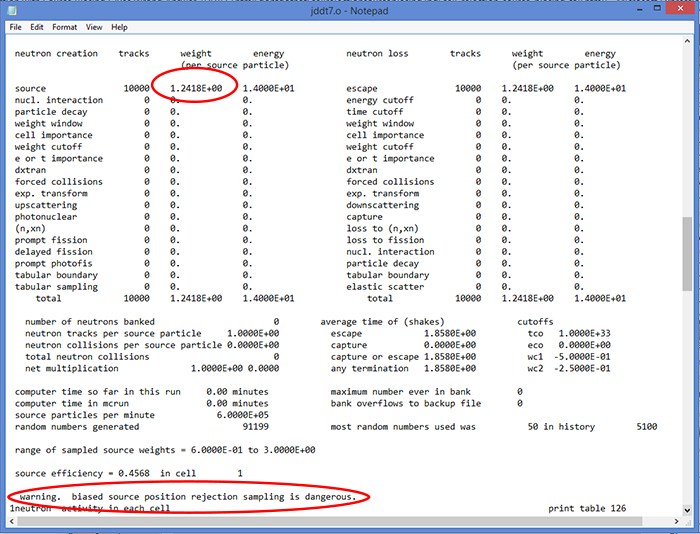
Task: Open the Edit menu
Action: 37,27
